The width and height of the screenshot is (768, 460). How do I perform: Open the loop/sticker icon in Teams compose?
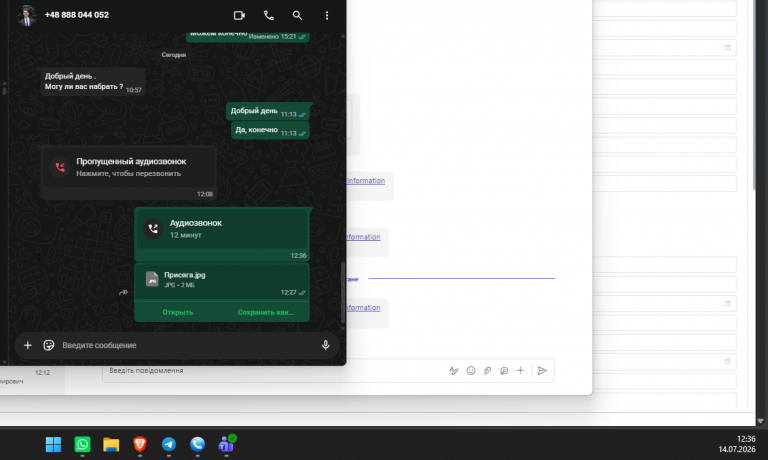tap(504, 371)
